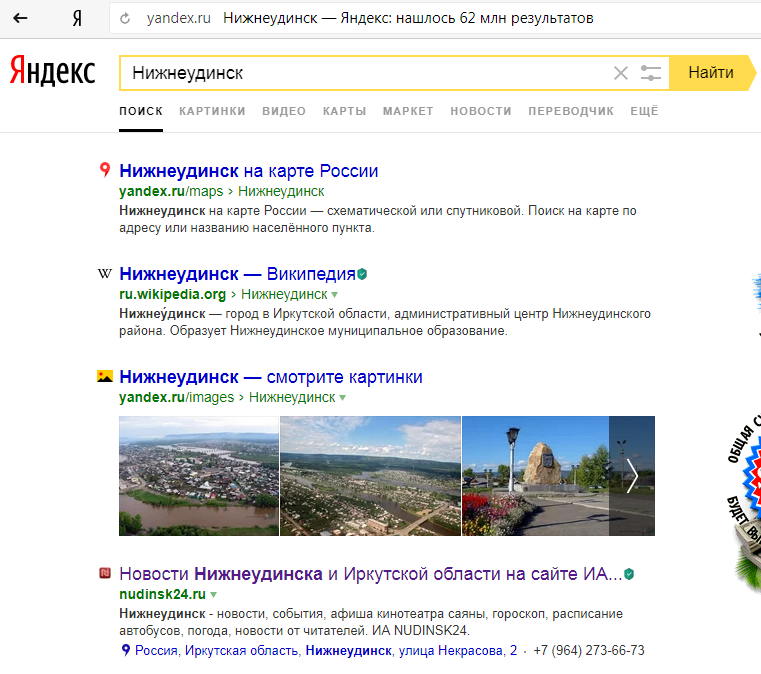Clear the search query with the X icon
The width and height of the screenshot is (761, 674).
click(x=621, y=73)
